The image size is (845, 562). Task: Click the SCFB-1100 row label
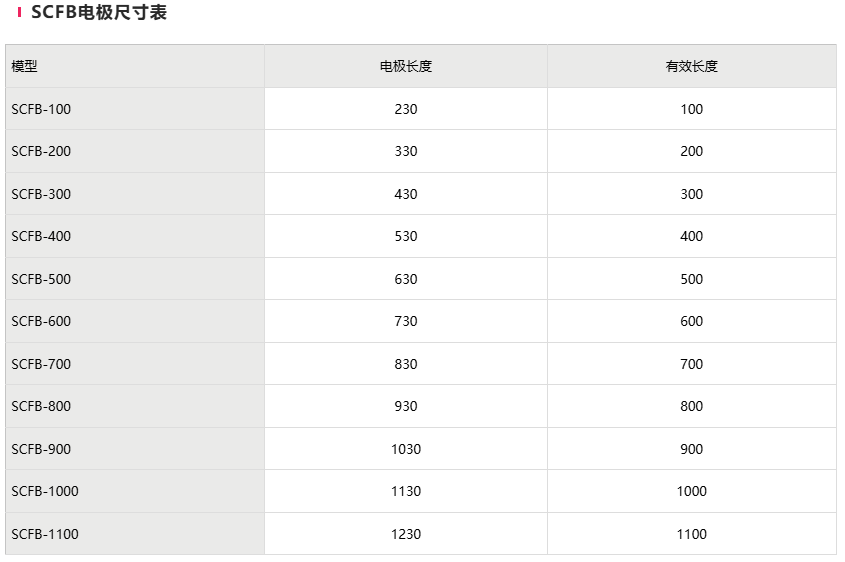(45, 534)
